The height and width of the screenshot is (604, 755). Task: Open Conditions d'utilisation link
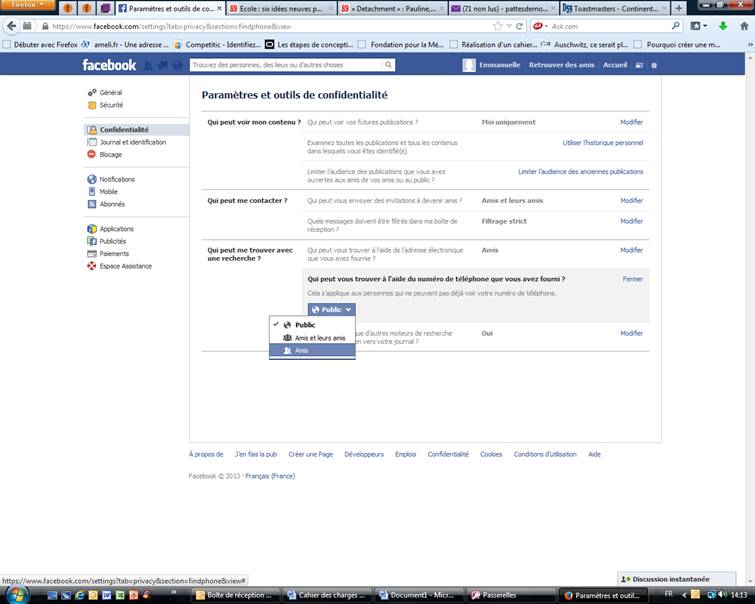tap(545, 454)
